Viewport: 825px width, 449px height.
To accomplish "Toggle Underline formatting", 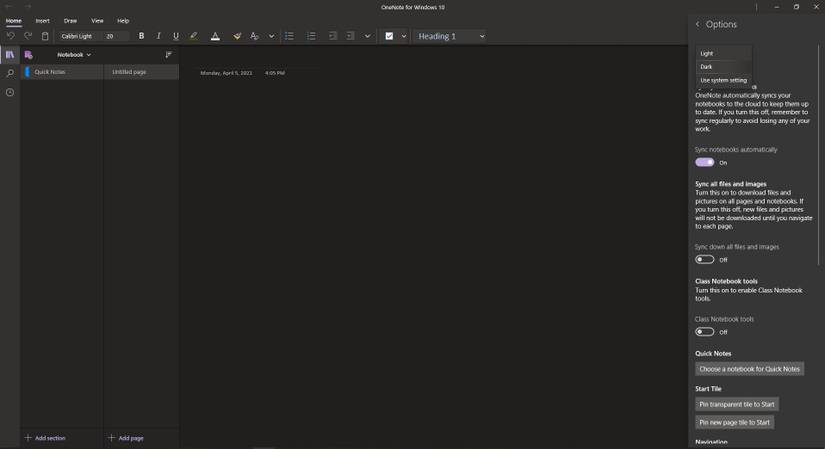I will [176, 36].
